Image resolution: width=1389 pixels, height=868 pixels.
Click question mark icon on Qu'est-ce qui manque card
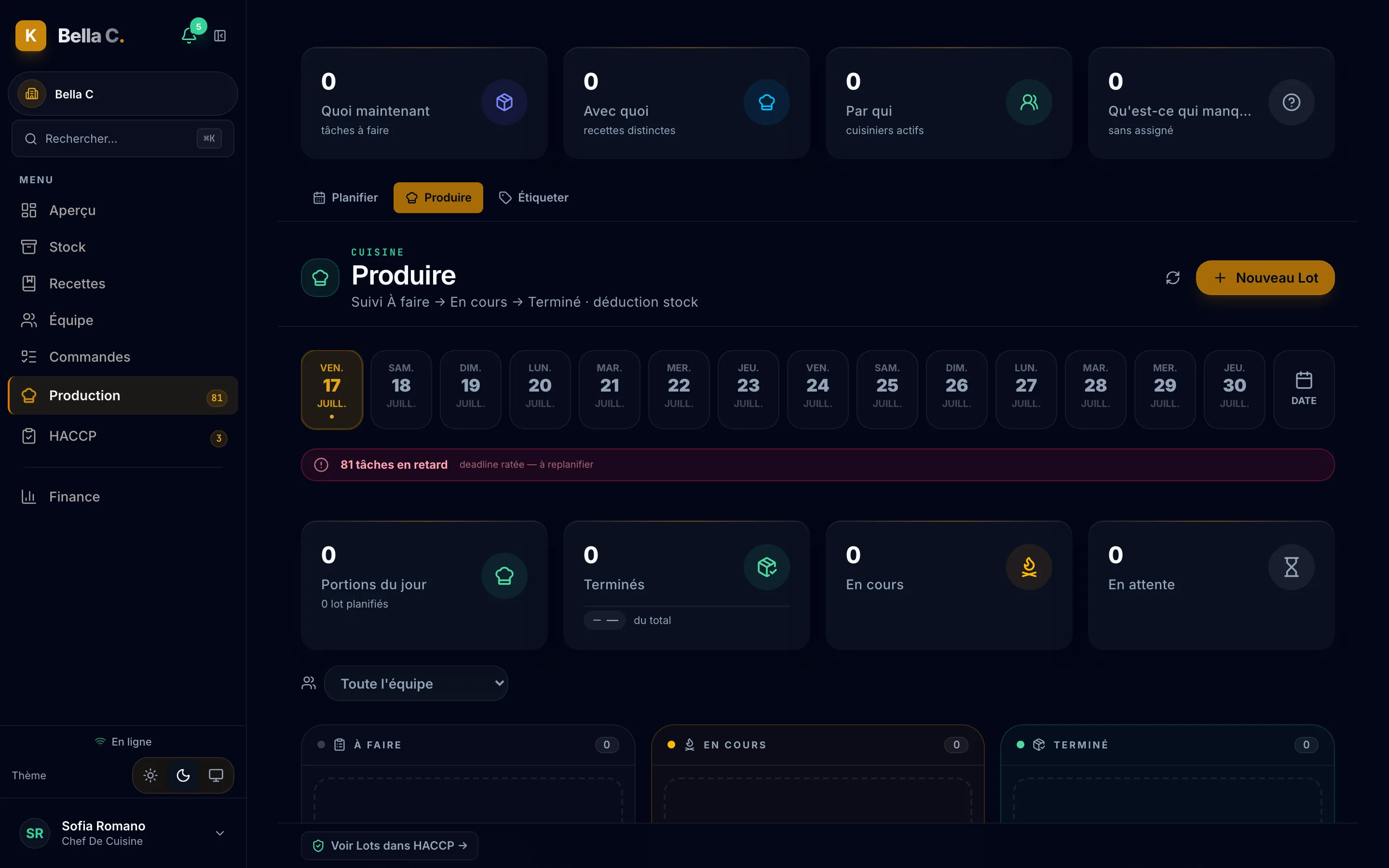pos(1291,102)
